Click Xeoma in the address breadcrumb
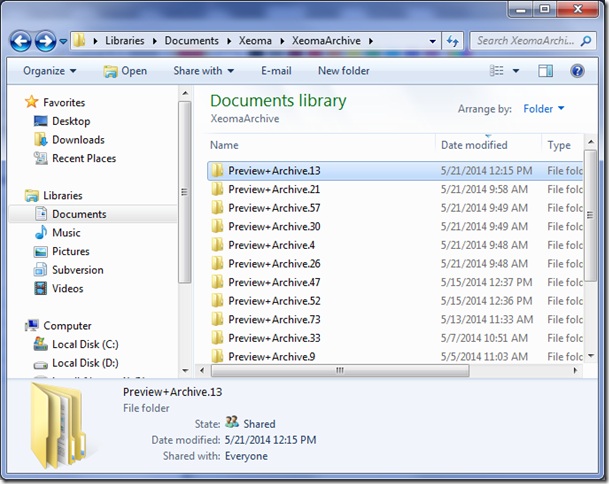 pos(255,41)
